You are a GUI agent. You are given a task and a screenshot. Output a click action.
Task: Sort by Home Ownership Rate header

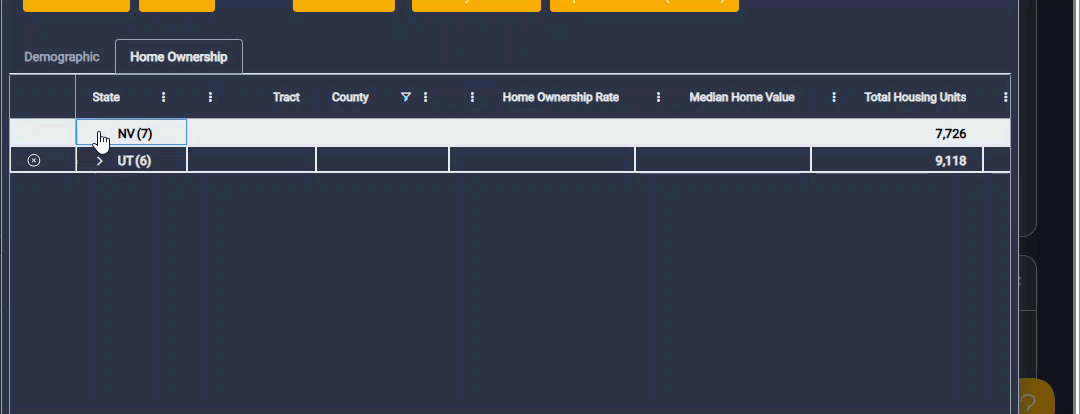point(561,97)
